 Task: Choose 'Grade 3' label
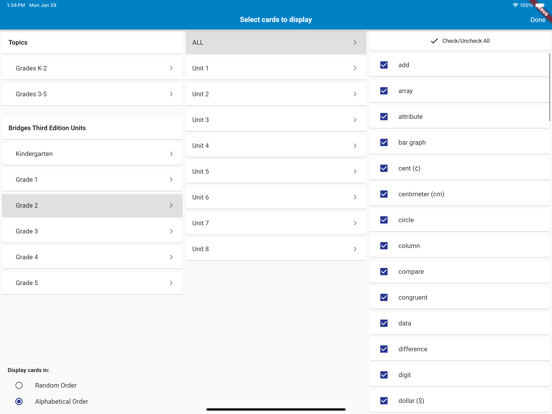click(x=27, y=231)
